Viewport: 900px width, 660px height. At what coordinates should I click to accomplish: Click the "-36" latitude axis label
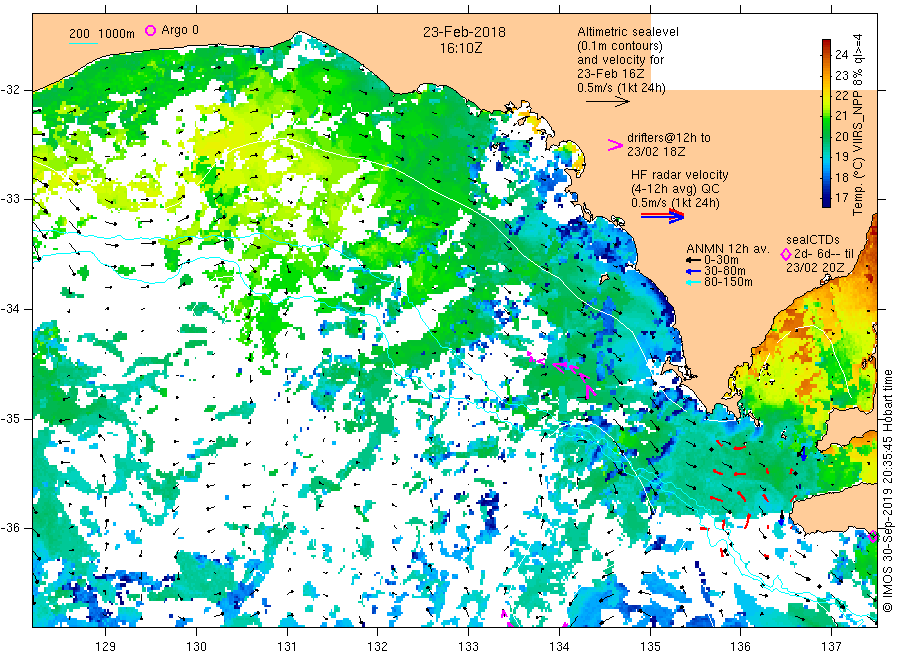coord(10,527)
